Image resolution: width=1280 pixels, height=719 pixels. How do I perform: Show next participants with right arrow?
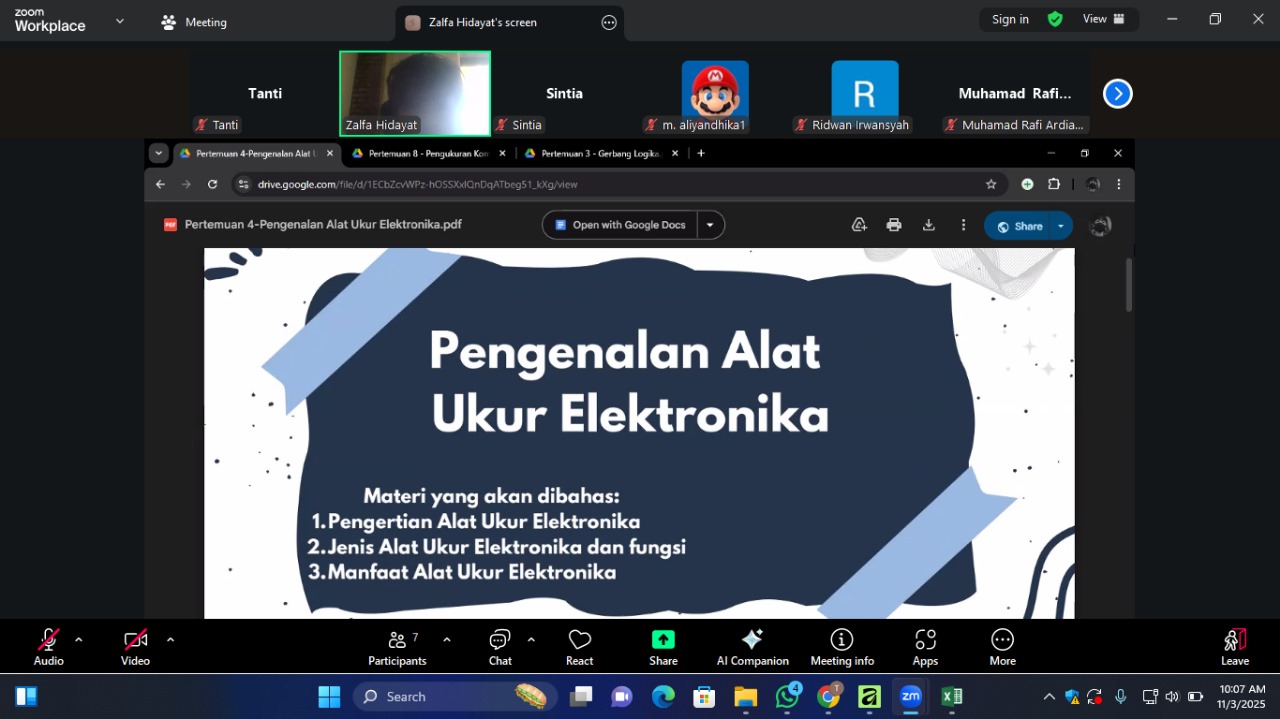tap(1117, 94)
